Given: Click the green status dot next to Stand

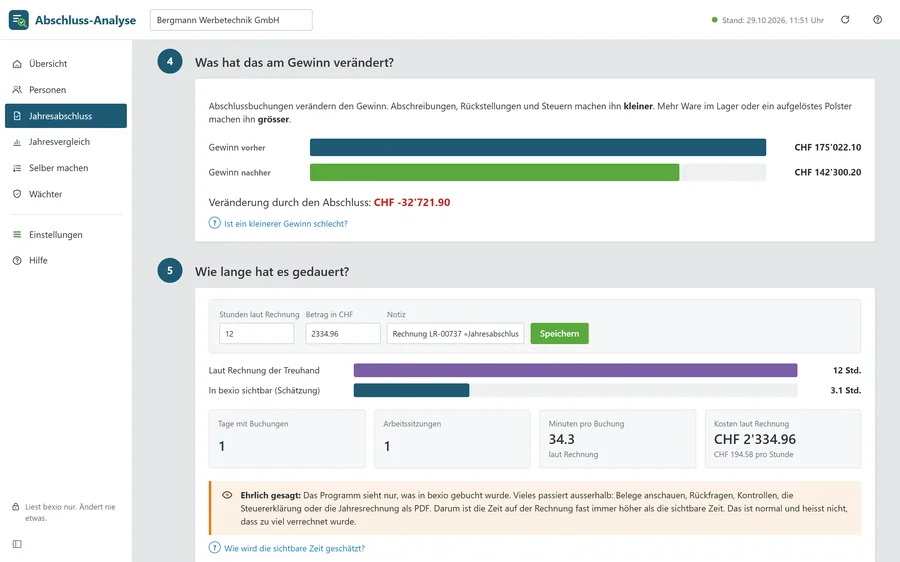Looking at the screenshot, I should tap(715, 20).
